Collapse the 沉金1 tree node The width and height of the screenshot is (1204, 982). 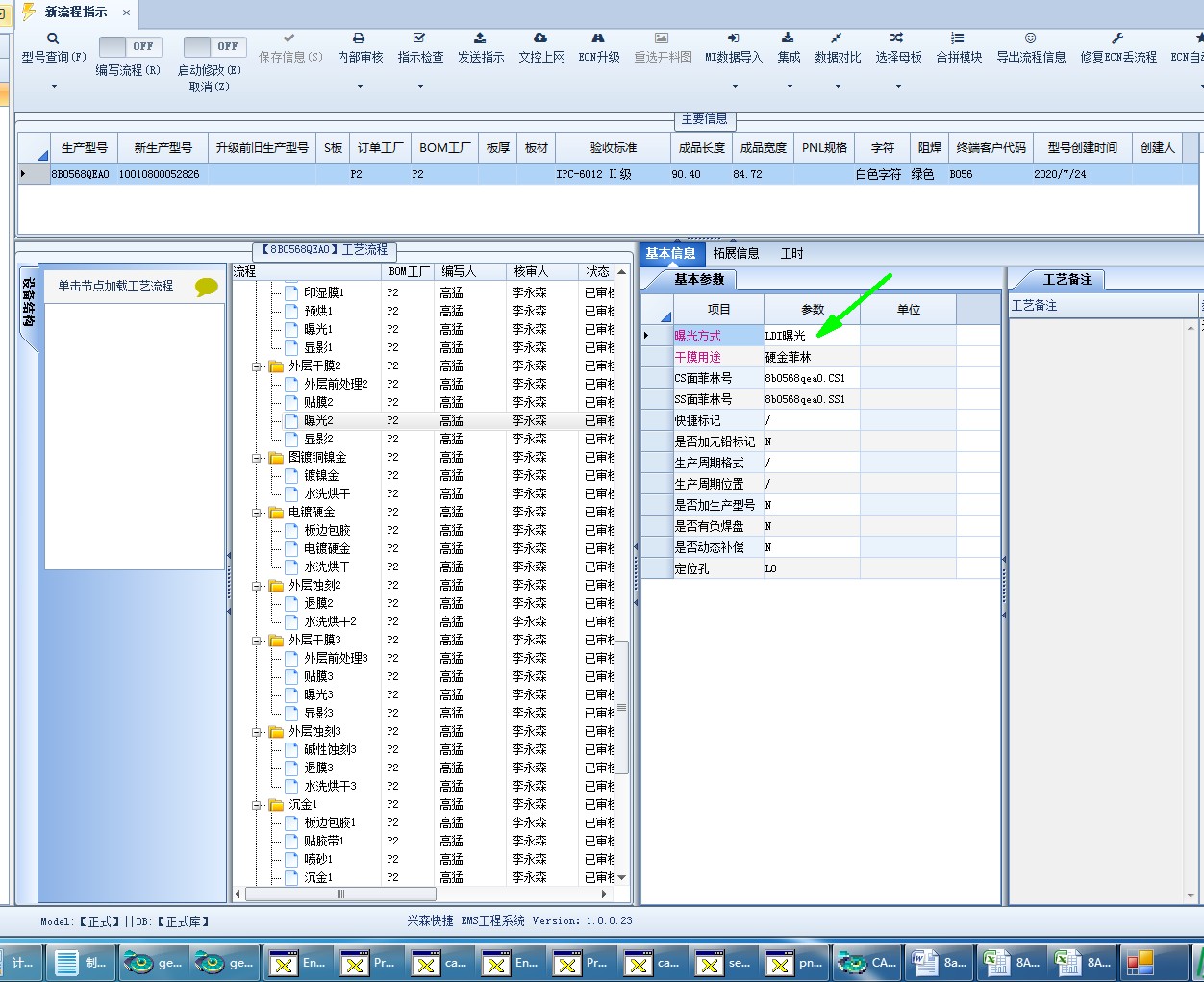[x=257, y=805]
